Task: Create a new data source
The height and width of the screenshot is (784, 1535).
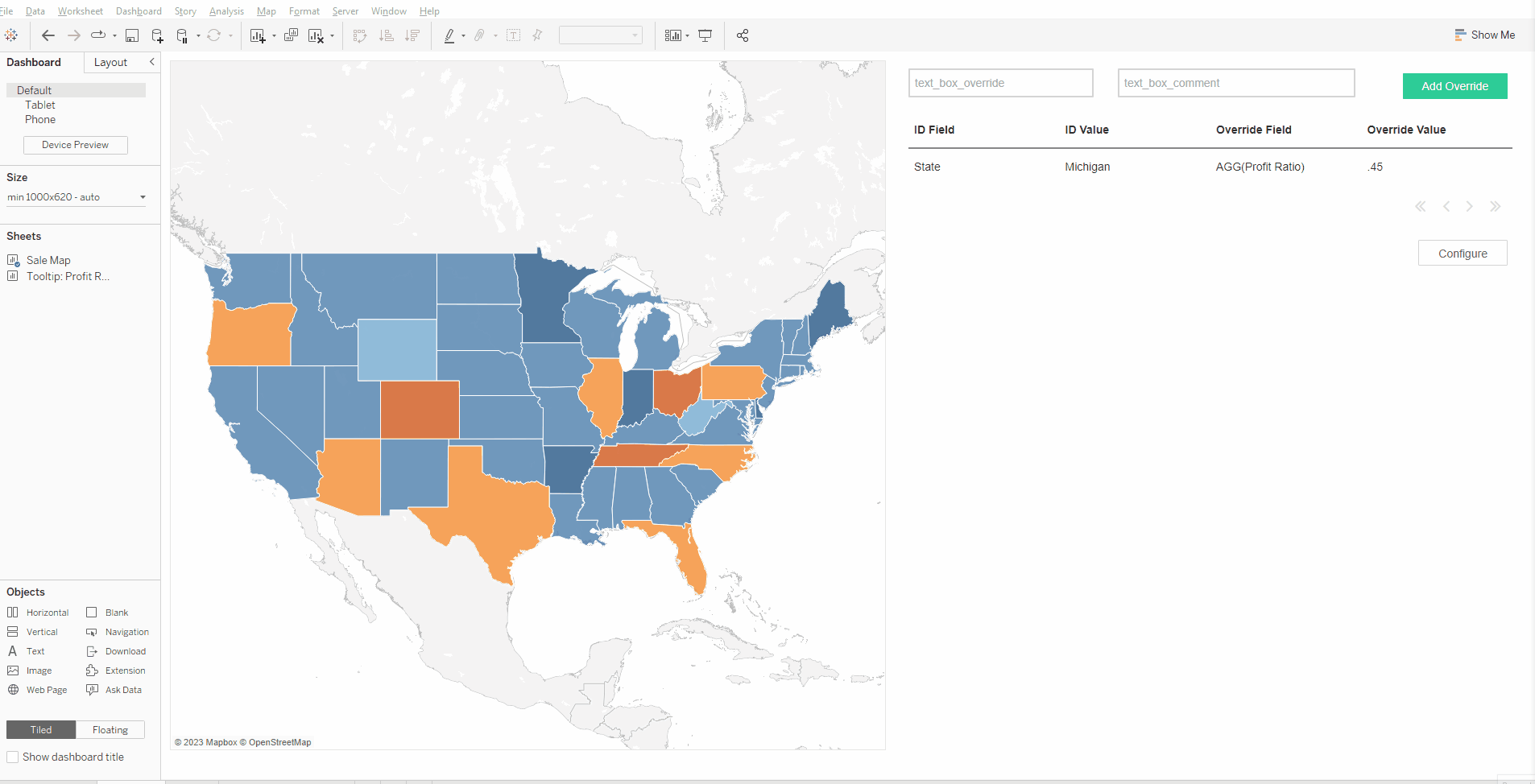Action: pyautogui.click(x=157, y=35)
